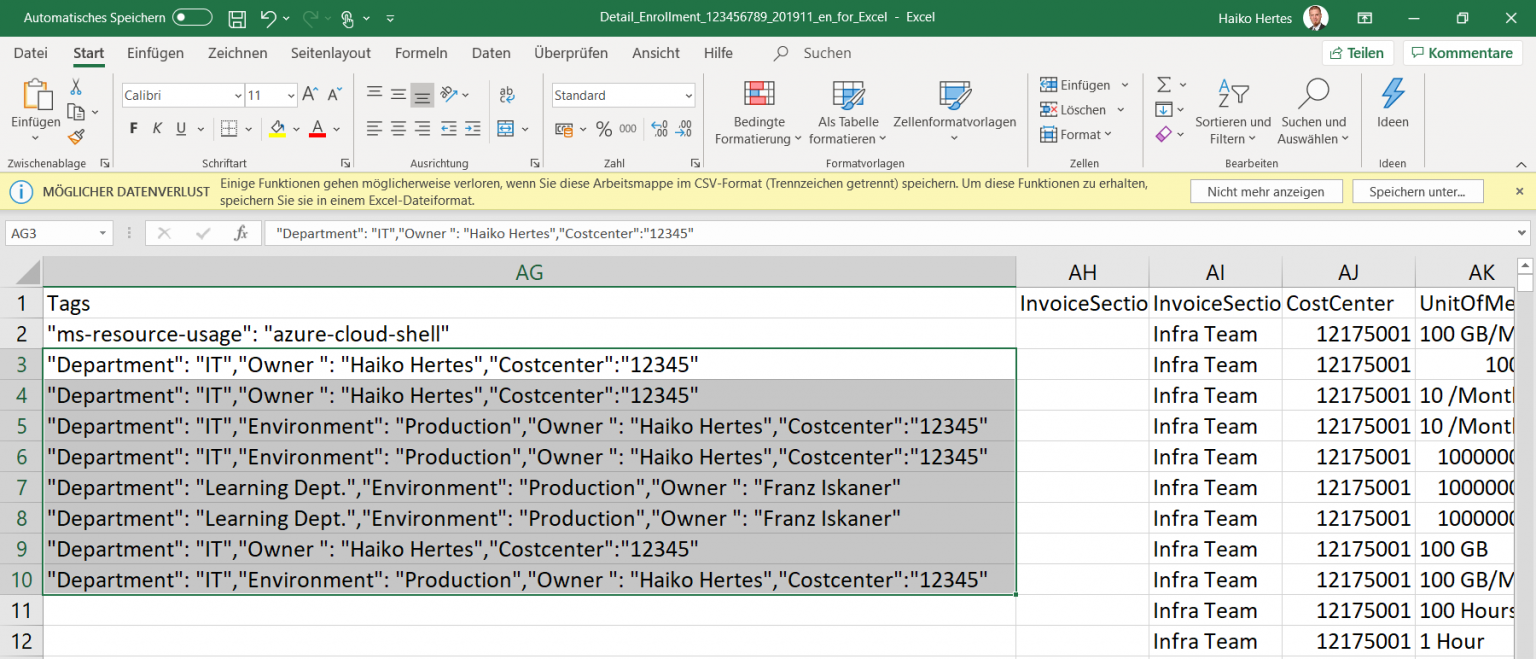Click the Speichern unter... button
This screenshot has width=1536, height=659.
1417,191
